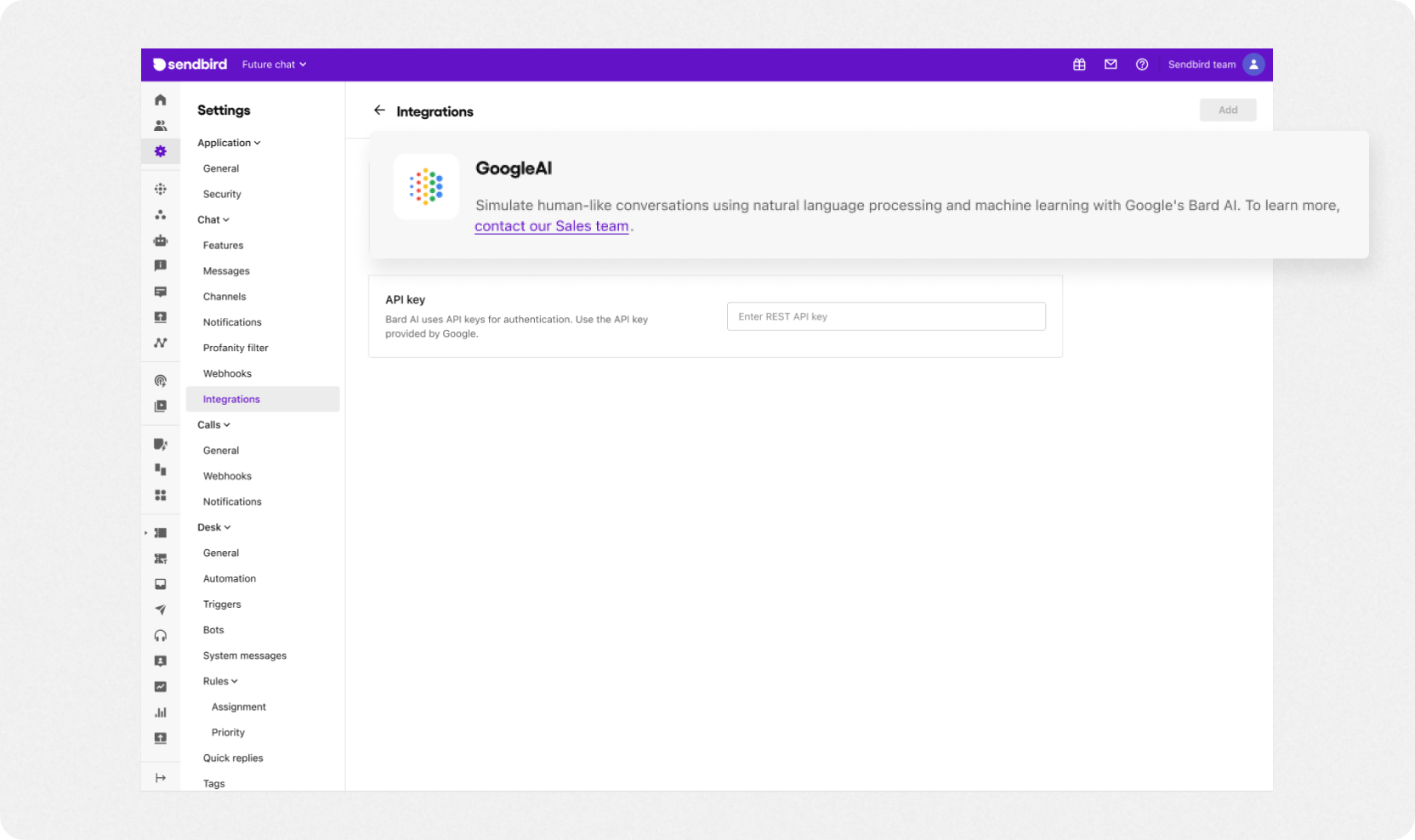Open Automation under Desk
Screen dimensions: 1415x840
[x=230, y=579]
